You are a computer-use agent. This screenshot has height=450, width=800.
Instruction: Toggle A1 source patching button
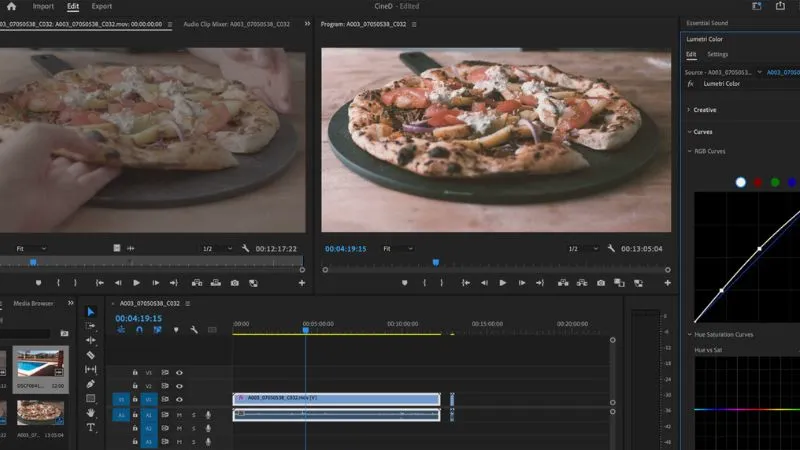121,415
